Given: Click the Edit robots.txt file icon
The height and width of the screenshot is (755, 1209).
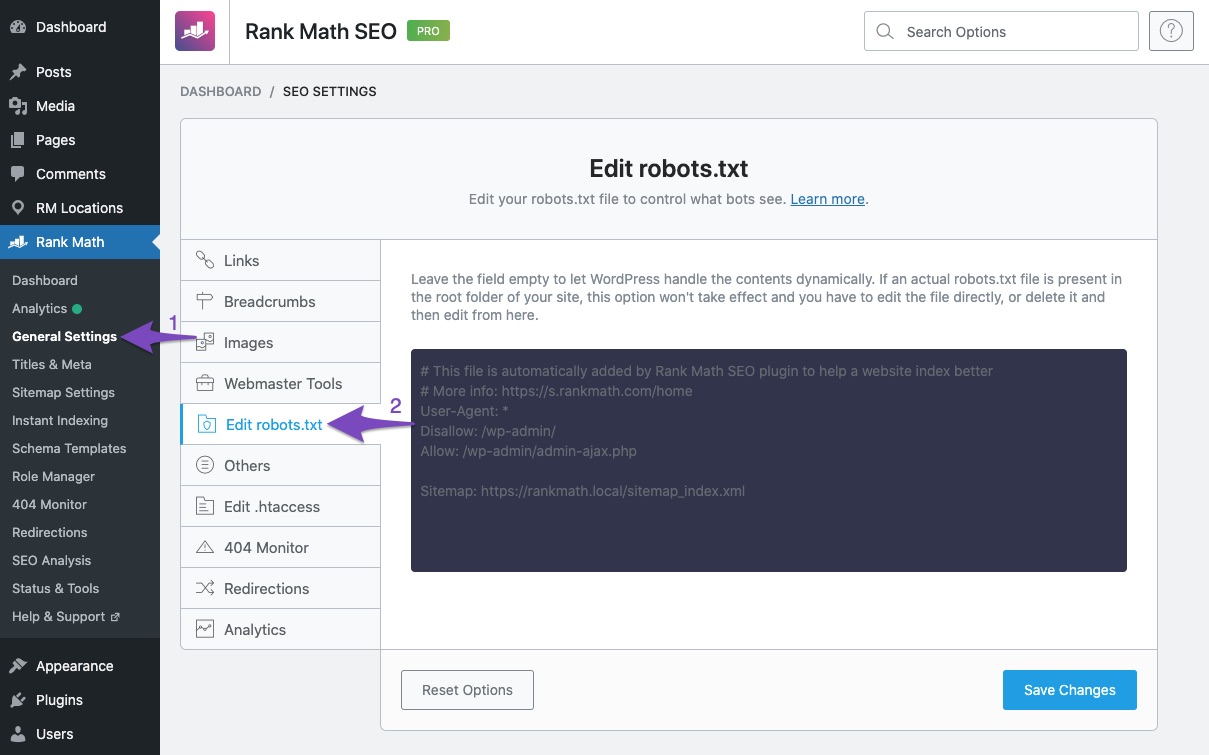Looking at the screenshot, I should (x=207, y=424).
